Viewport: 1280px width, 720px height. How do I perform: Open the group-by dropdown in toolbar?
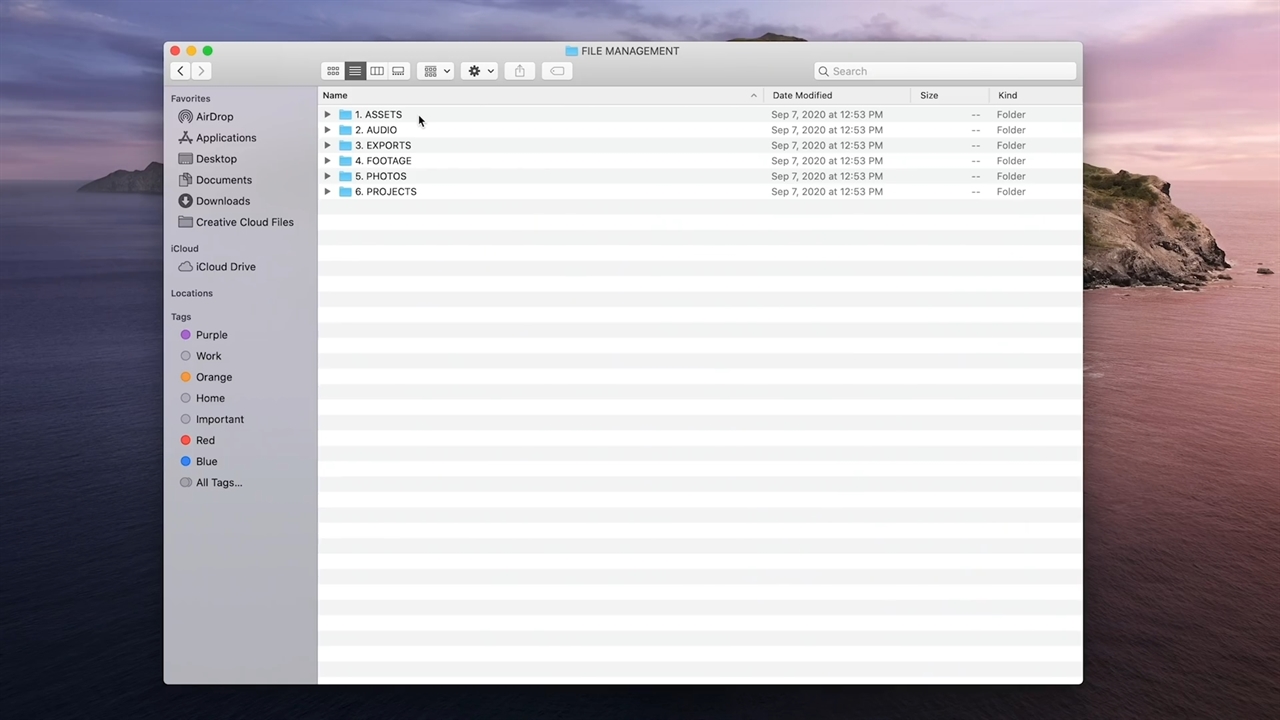pyautogui.click(x=436, y=71)
